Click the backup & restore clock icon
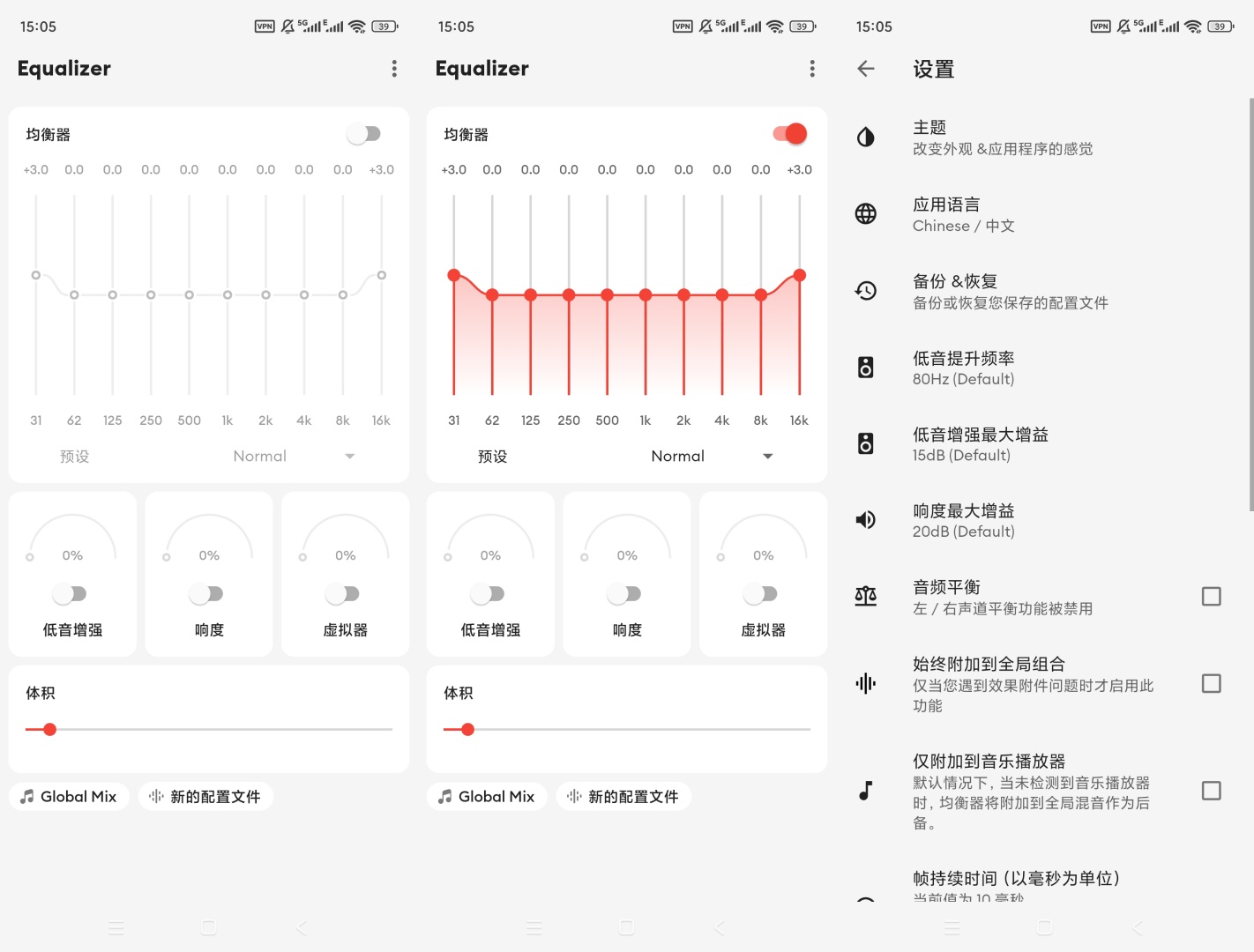 click(865, 291)
